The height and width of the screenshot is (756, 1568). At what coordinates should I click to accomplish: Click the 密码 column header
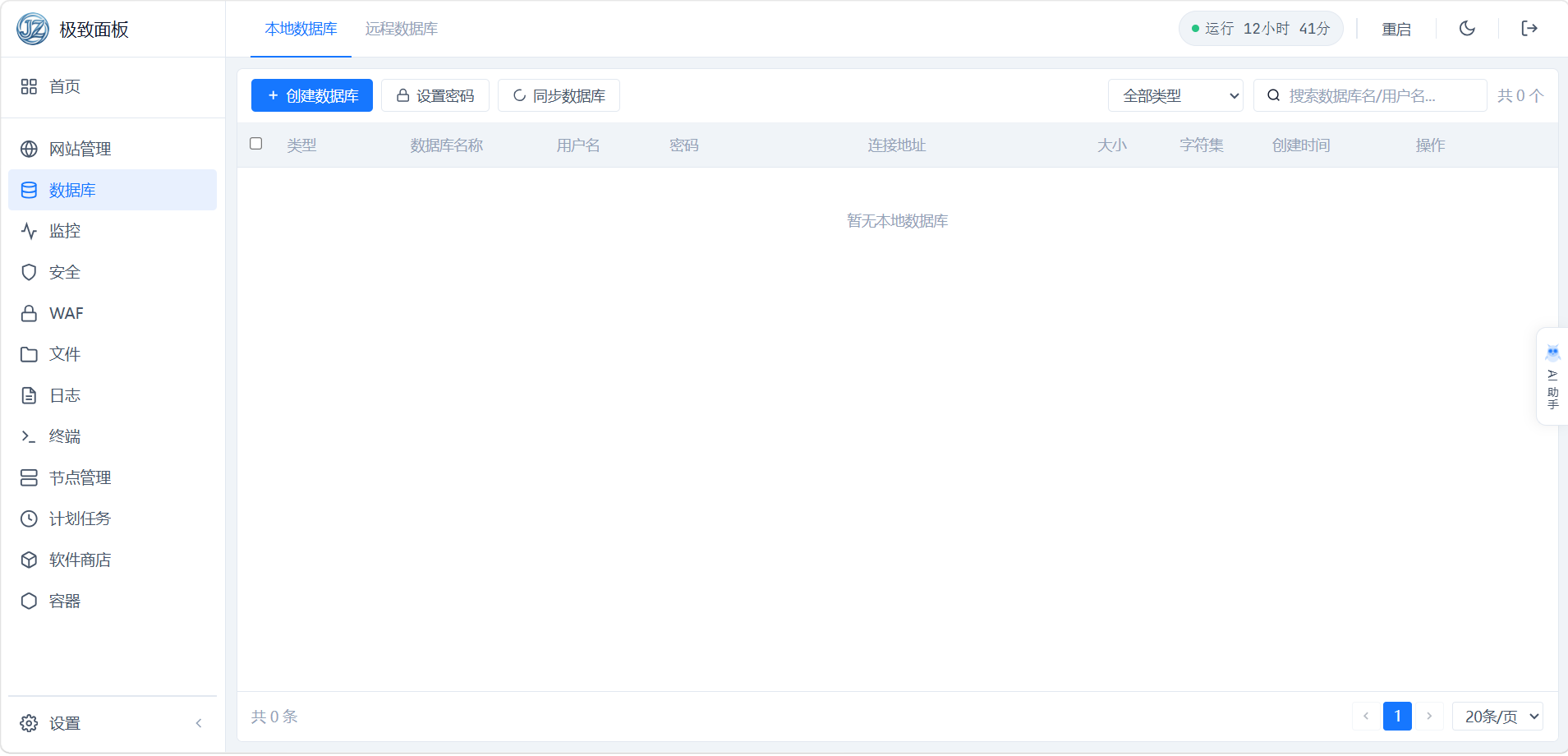pos(684,145)
